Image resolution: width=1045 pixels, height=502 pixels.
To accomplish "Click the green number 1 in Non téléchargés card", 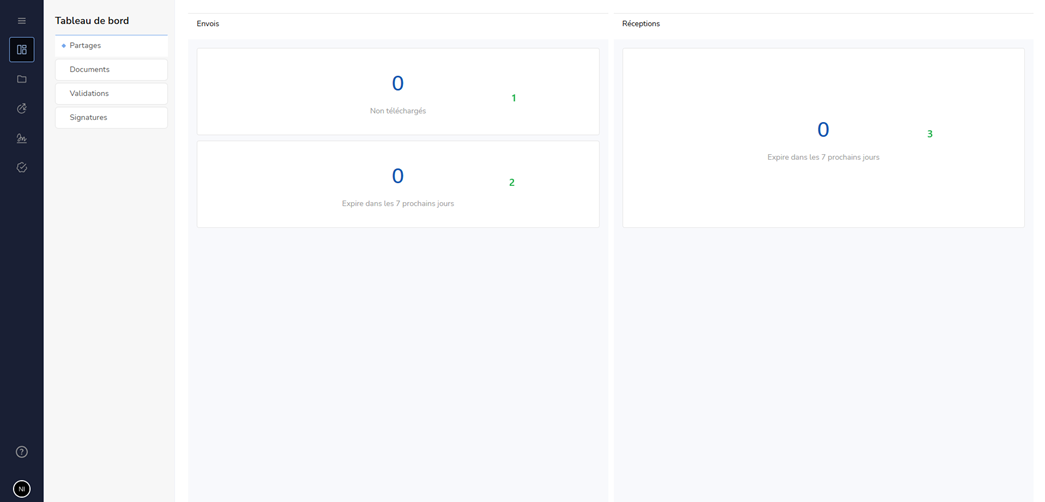I will point(514,98).
